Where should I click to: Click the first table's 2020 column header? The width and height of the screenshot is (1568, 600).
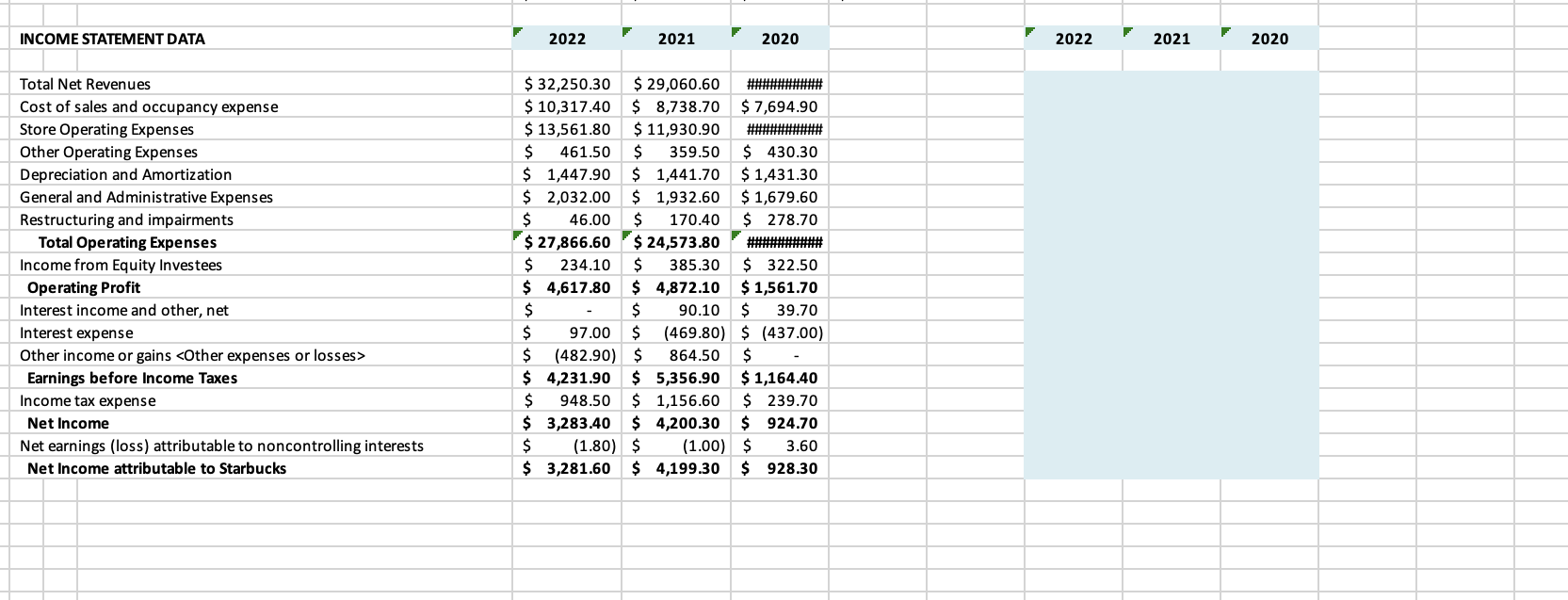point(780,39)
